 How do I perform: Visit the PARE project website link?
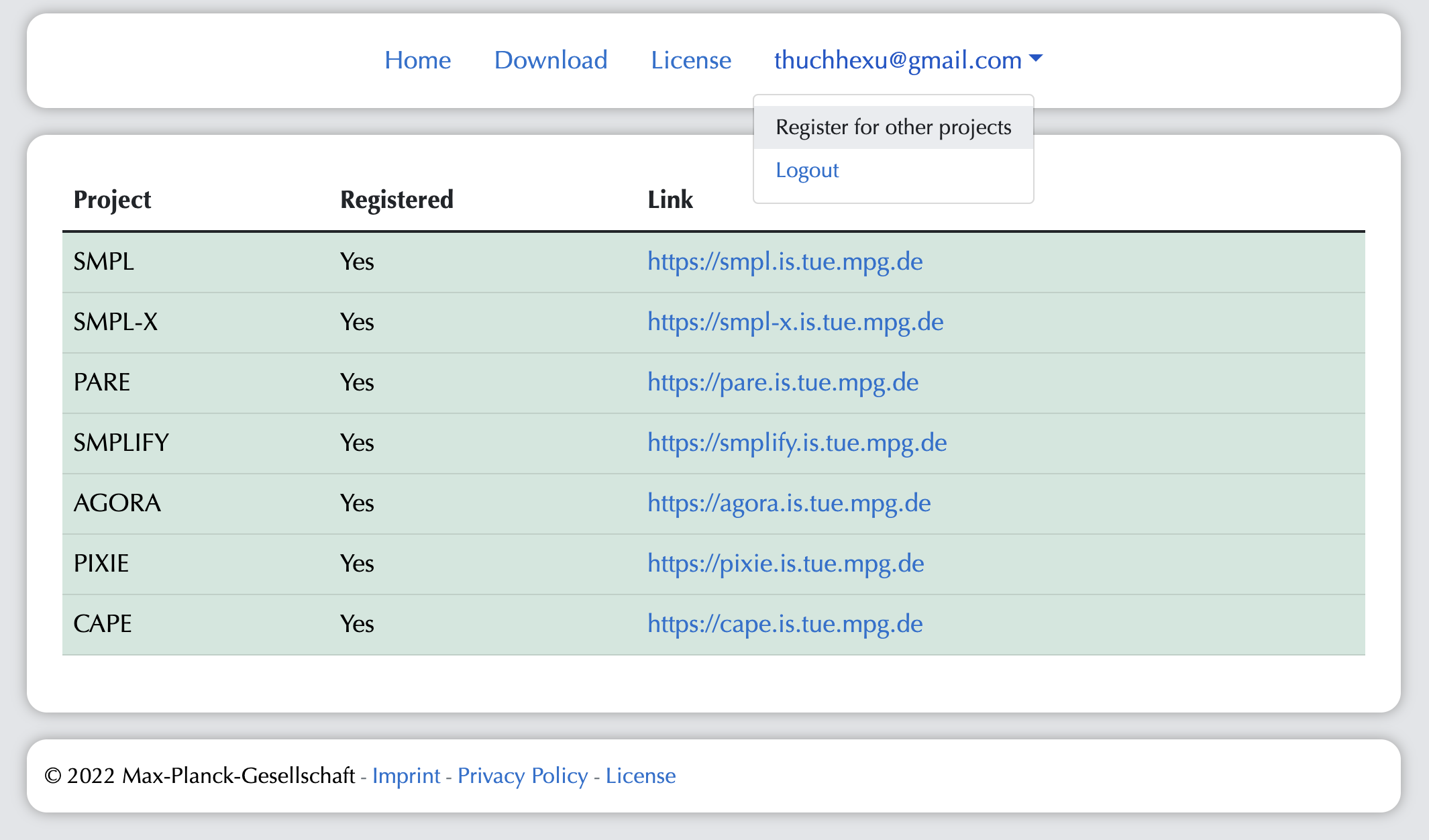pos(783,382)
